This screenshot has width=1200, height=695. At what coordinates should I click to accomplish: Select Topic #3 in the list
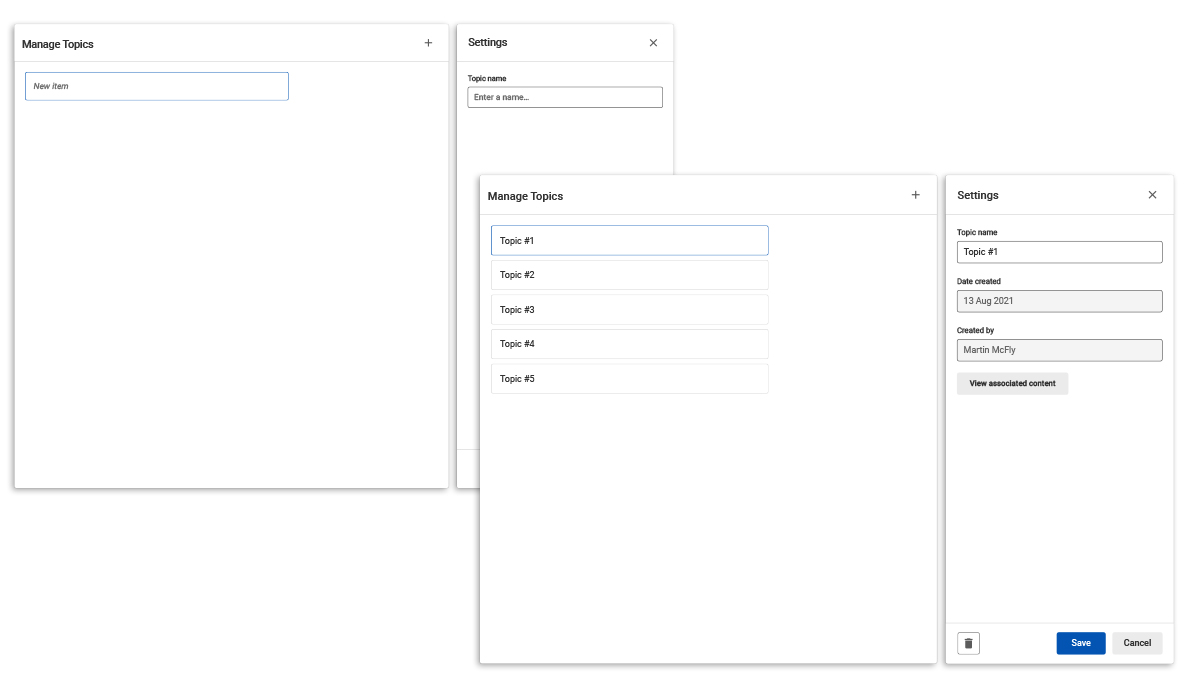629,310
